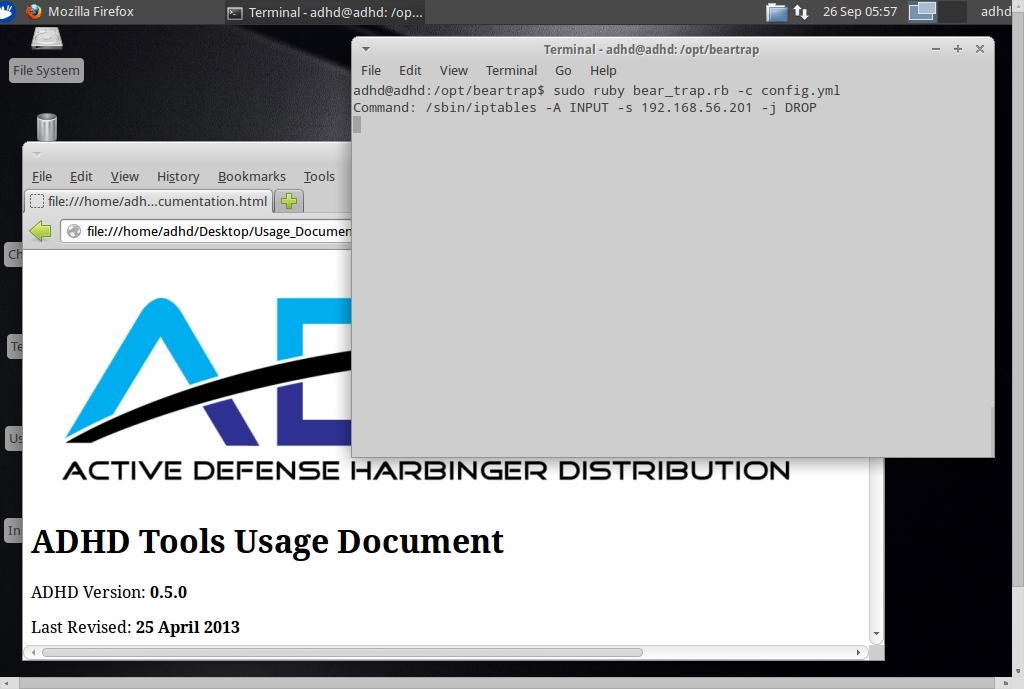Open a new tab with green plus
1024x689 pixels.
pos(289,201)
